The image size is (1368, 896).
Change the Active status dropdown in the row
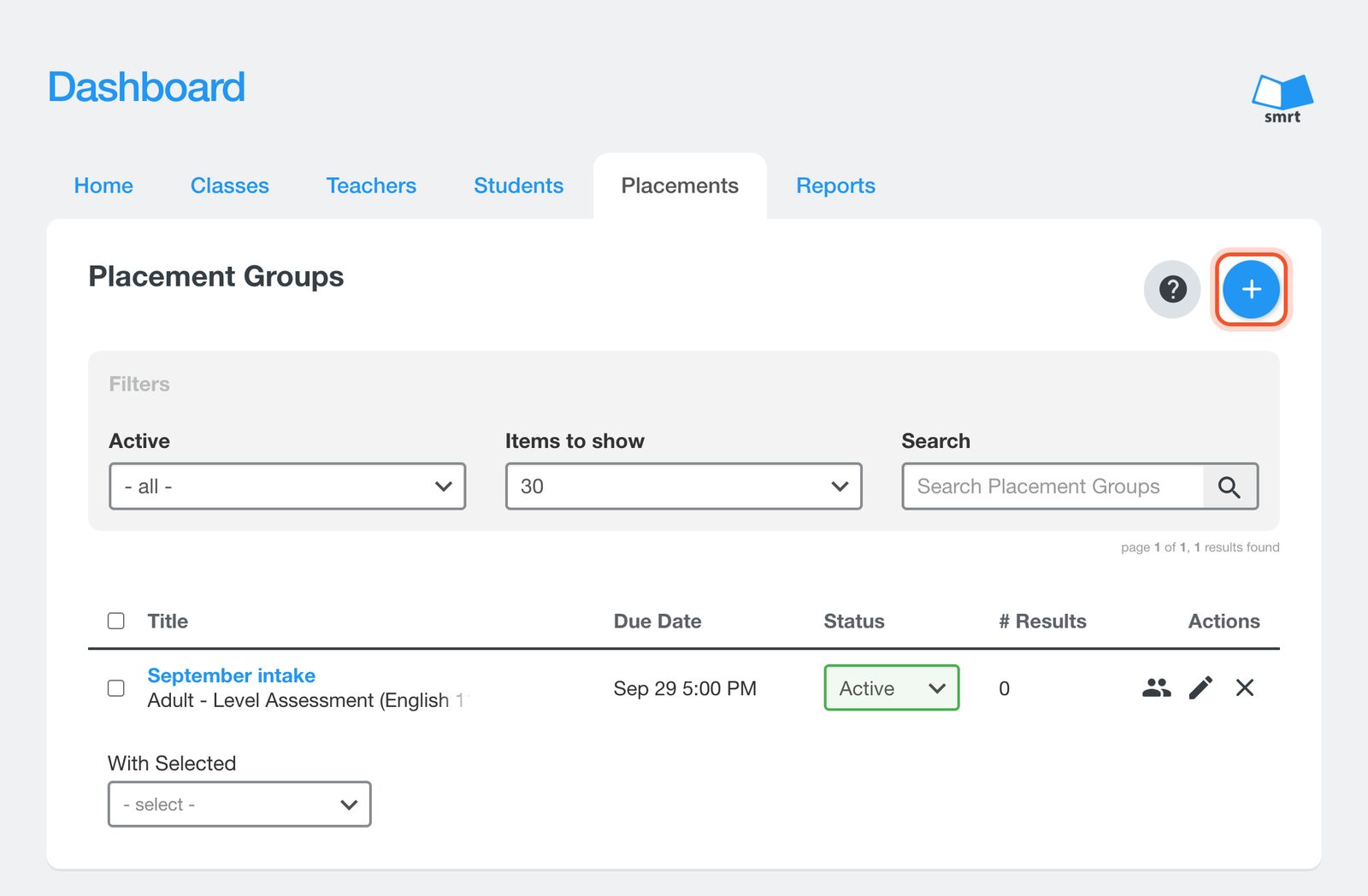[x=892, y=687]
